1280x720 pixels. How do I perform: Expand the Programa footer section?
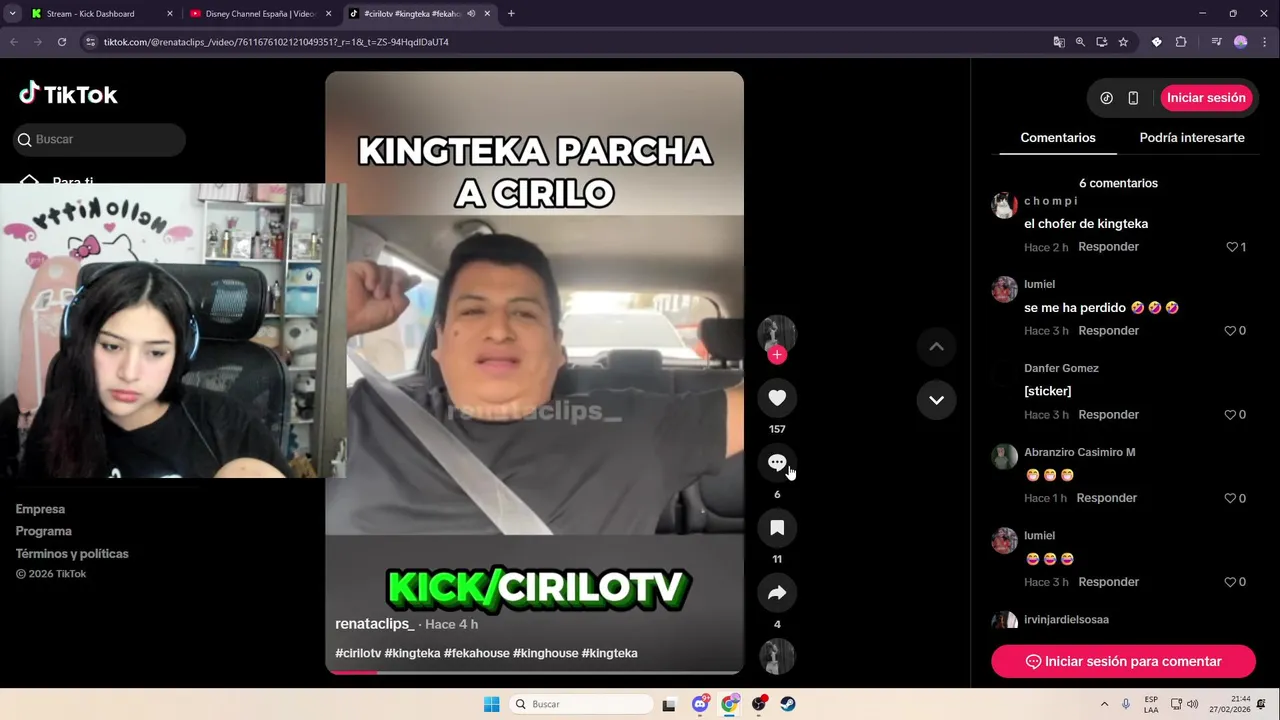tap(44, 531)
